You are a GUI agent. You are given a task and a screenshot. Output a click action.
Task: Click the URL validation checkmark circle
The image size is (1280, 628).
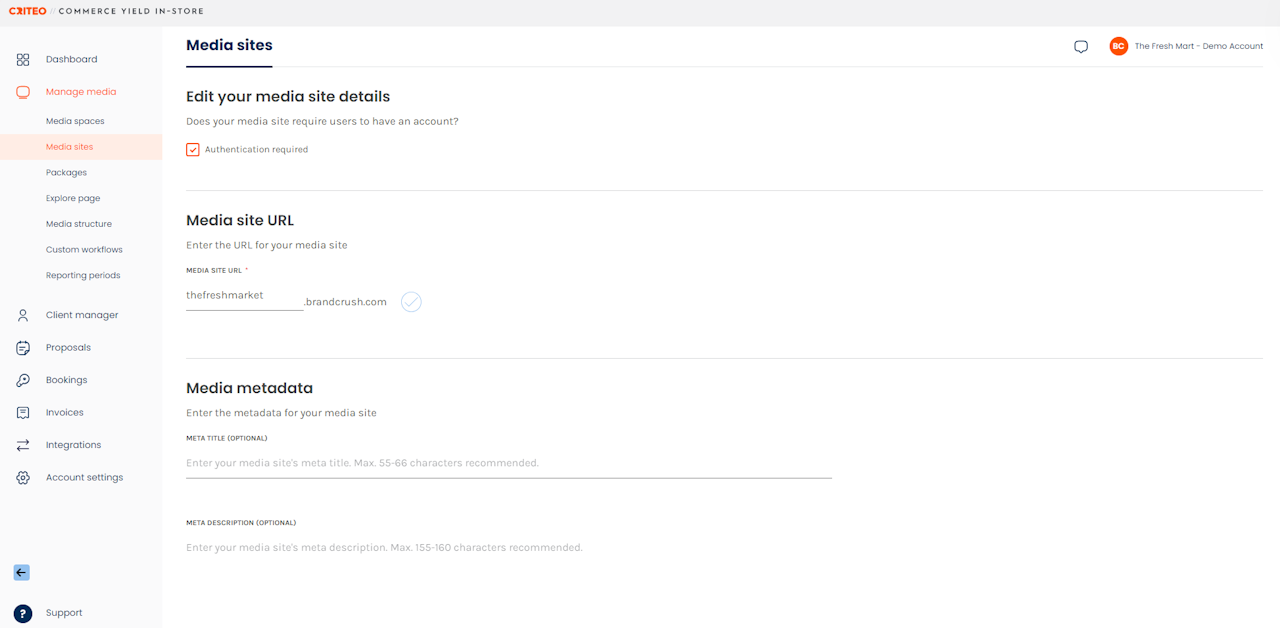(x=411, y=302)
